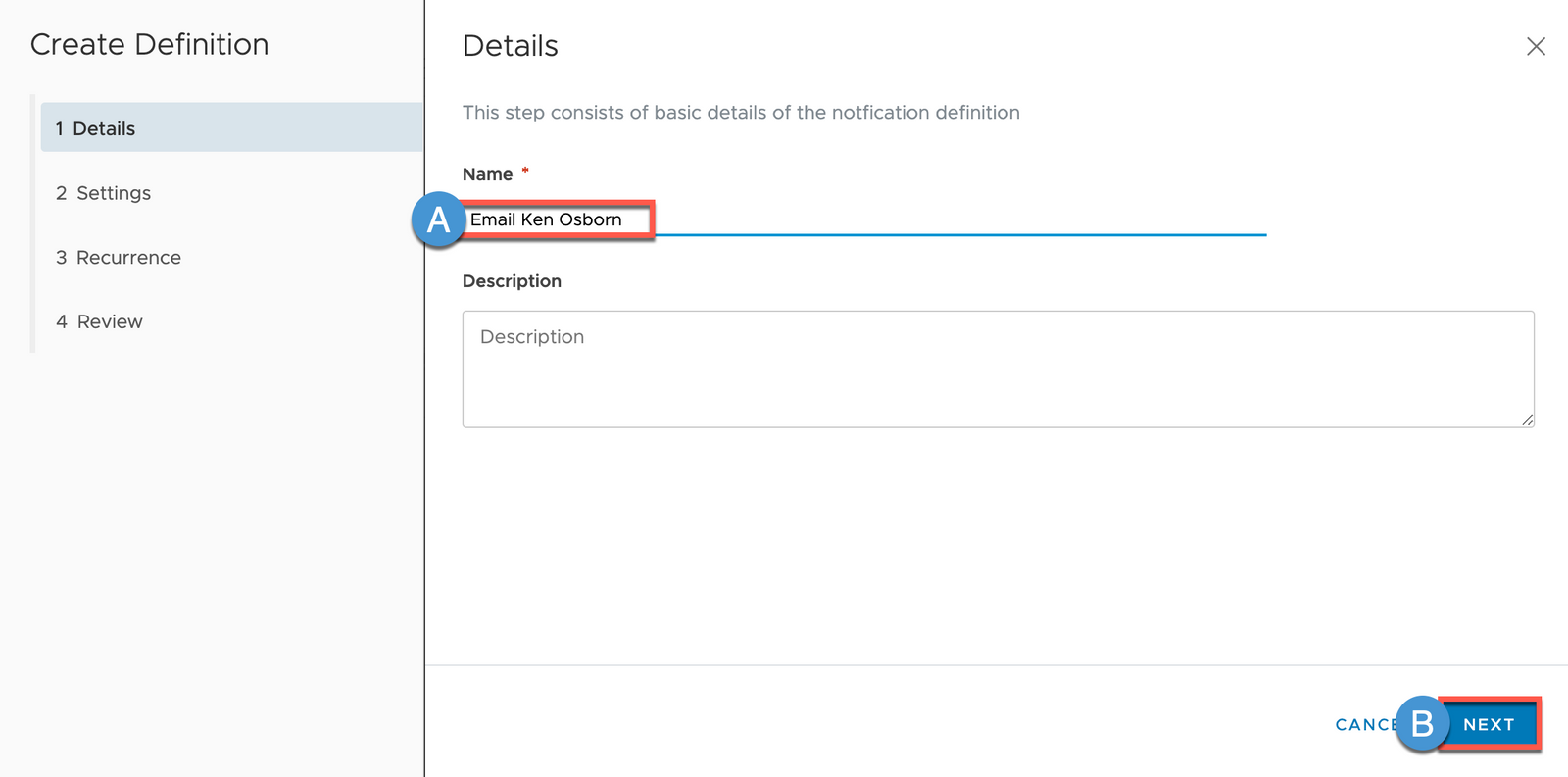Grab the Description box resize handle
This screenshot has width=1568, height=777.
tap(1527, 419)
